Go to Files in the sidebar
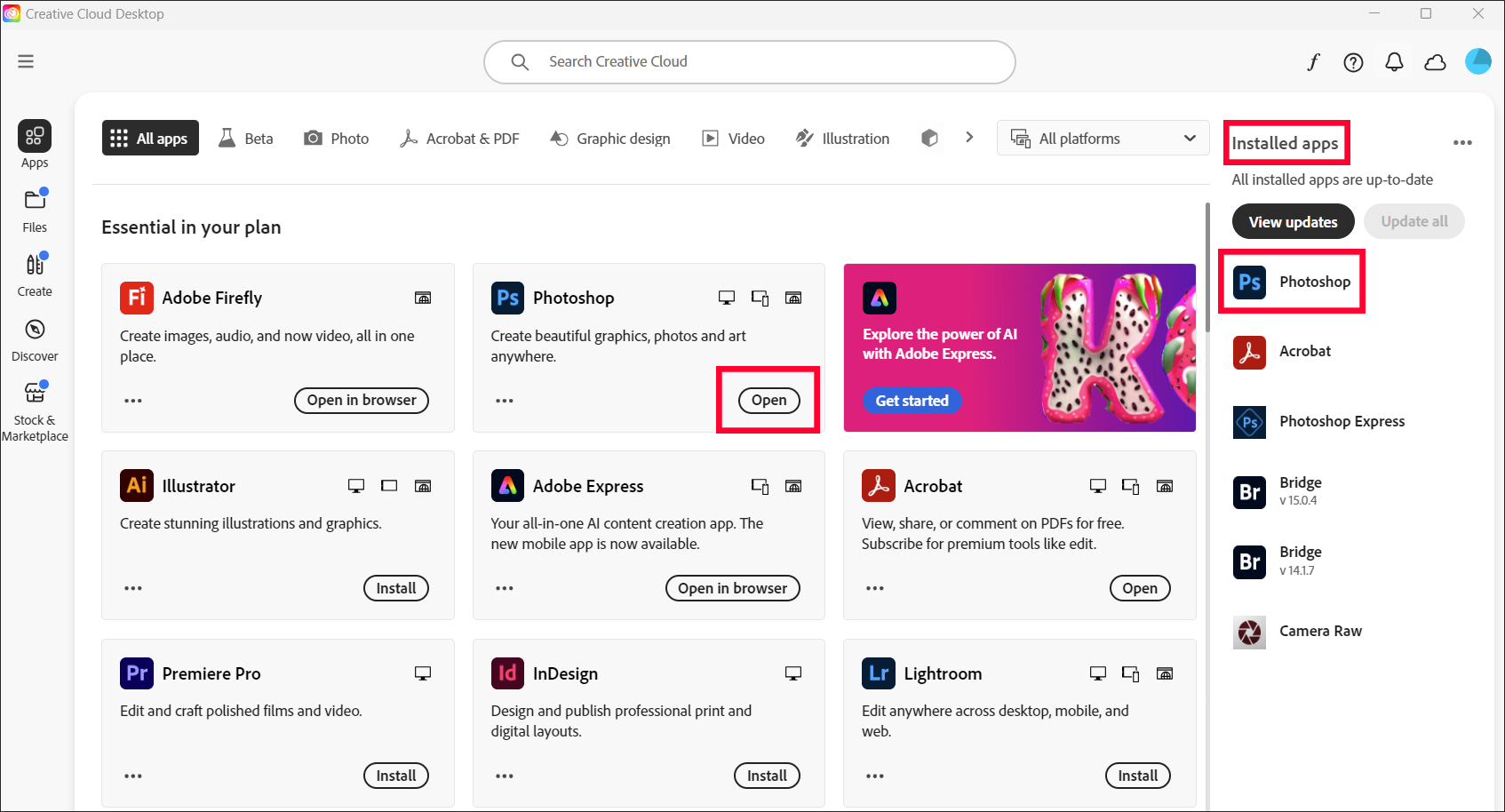The width and height of the screenshot is (1505, 812). 35,211
